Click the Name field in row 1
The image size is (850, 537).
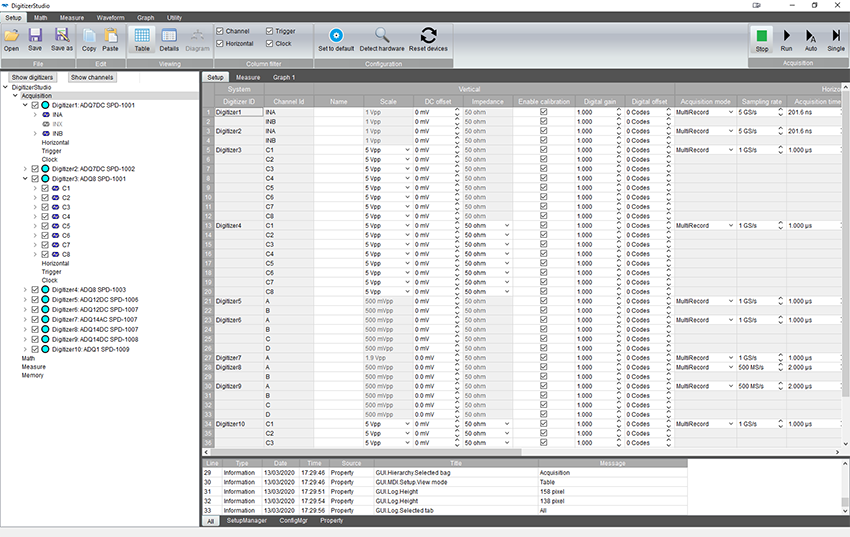338,112
